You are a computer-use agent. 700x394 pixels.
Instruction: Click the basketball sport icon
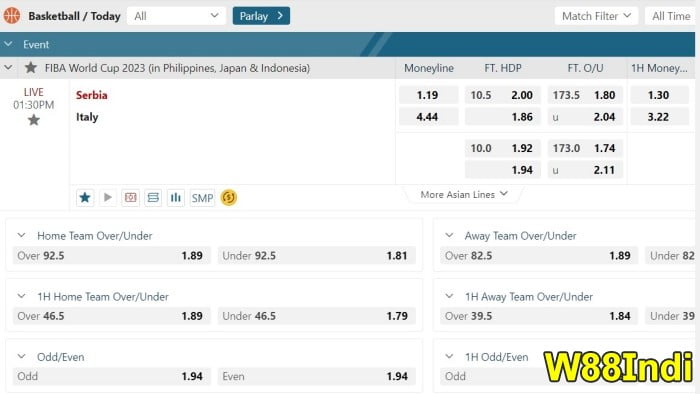pos(12,16)
